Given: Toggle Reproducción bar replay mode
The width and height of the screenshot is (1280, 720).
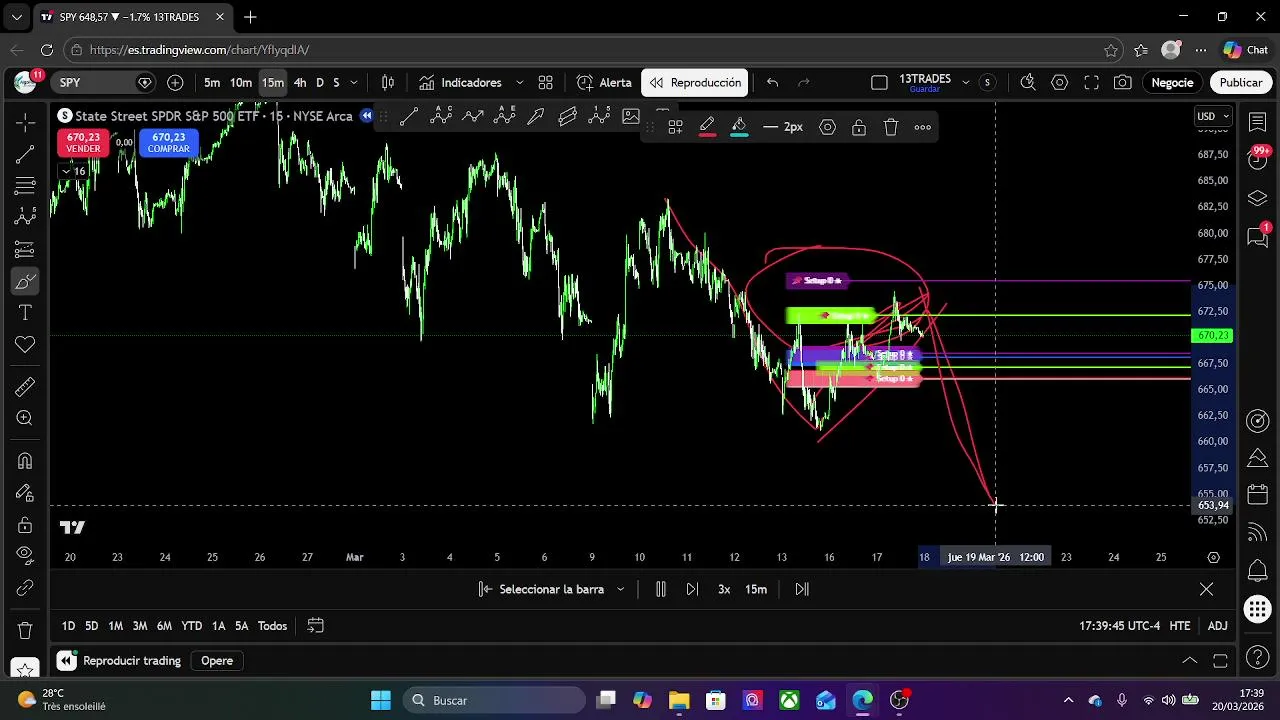Looking at the screenshot, I should coord(695,83).
